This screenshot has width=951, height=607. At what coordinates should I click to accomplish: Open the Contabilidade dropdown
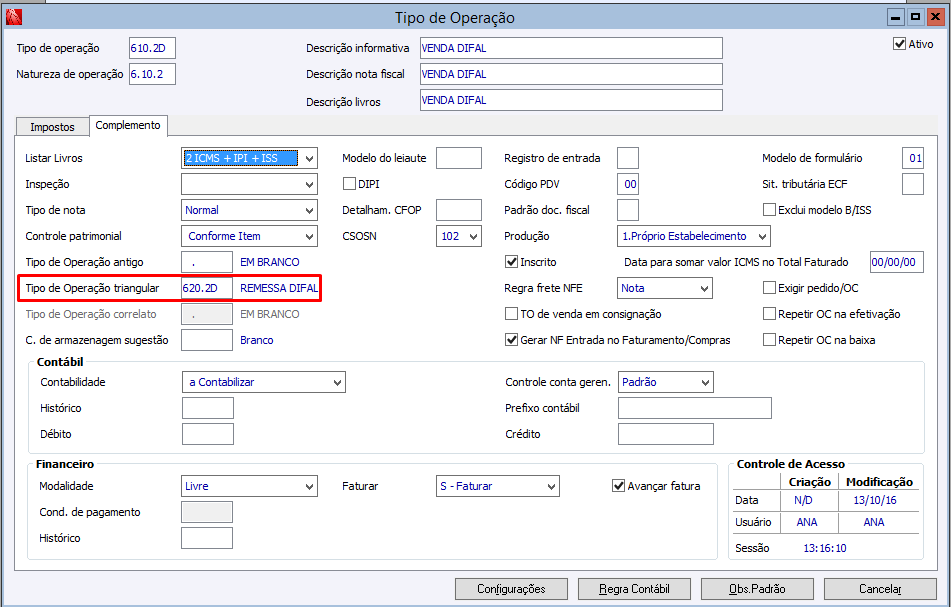click(336, 382)
